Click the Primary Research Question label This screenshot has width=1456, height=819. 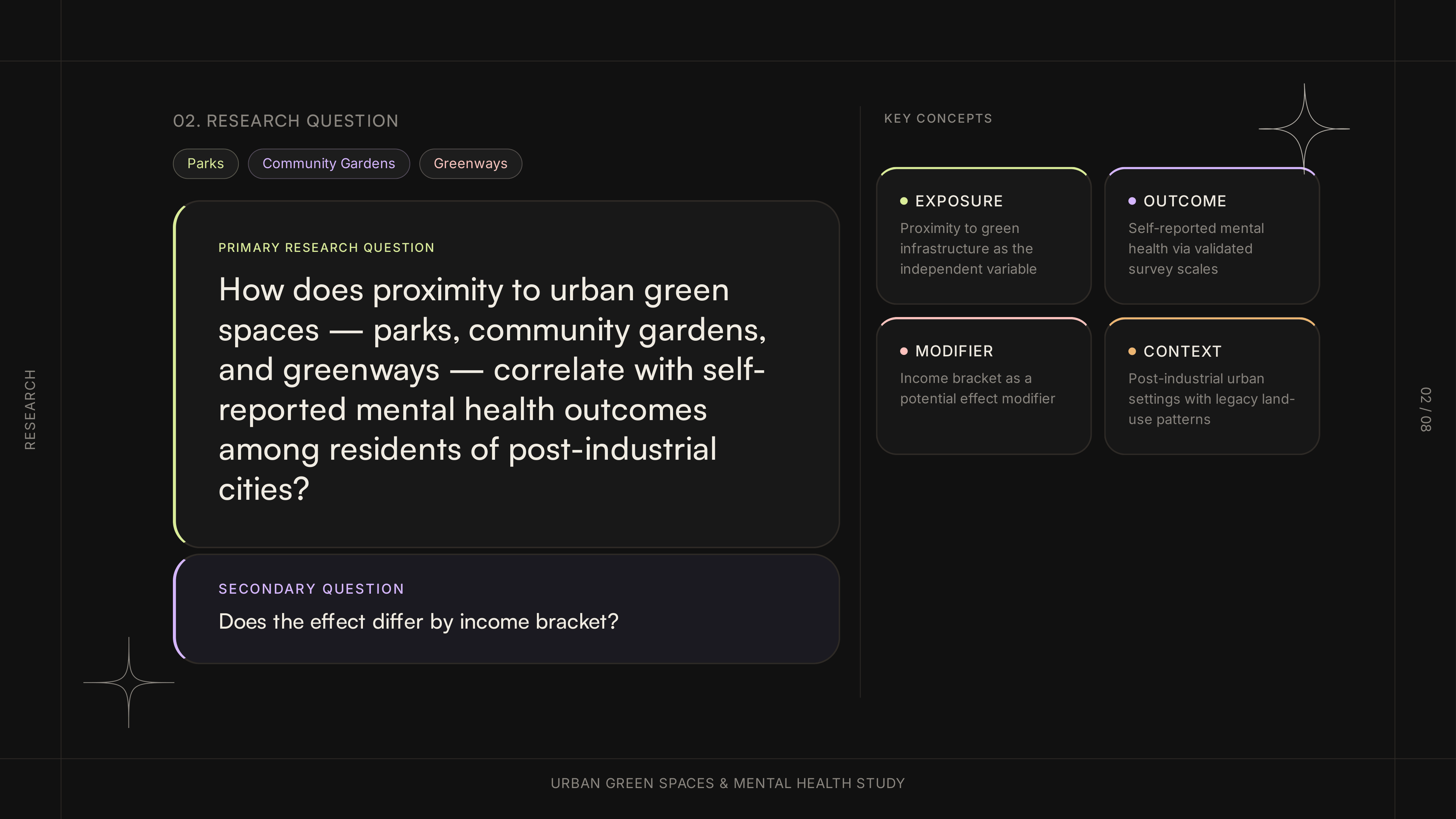[x=326, y=248]
